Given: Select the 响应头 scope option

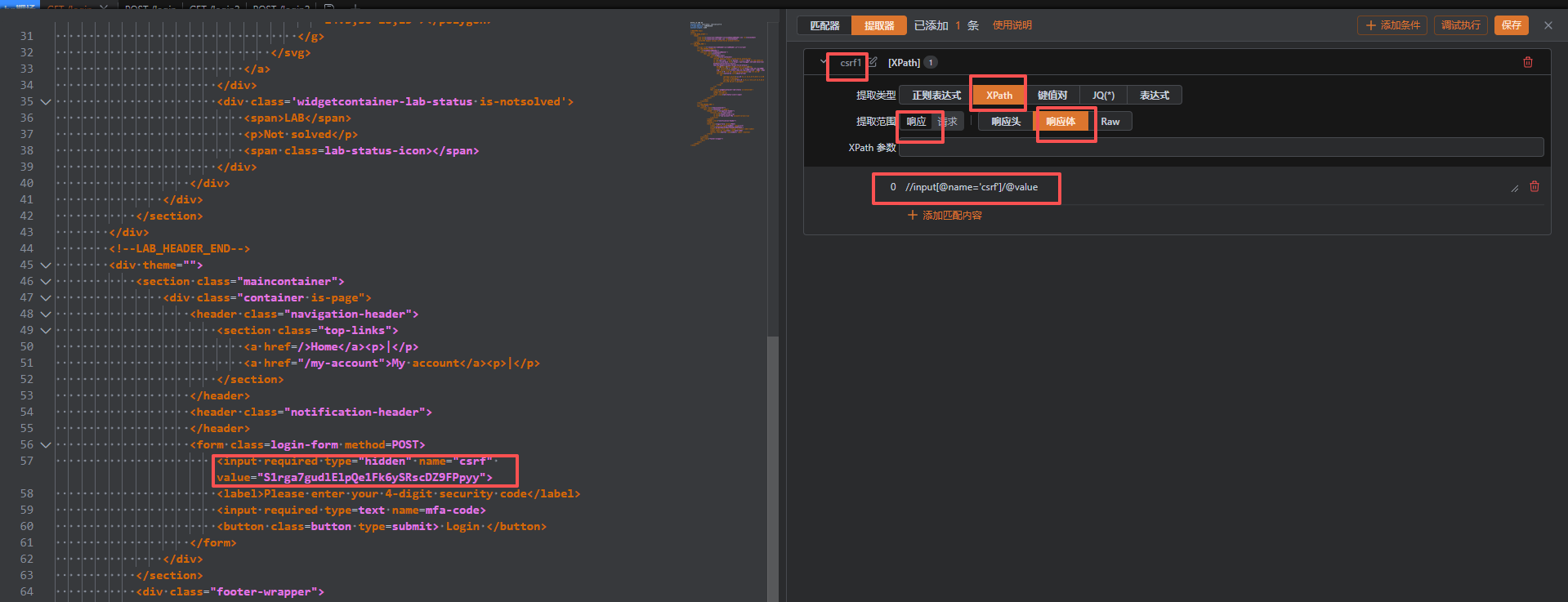Looking at the screenshot, I should pyautogui.click(x=1006, y=122).
